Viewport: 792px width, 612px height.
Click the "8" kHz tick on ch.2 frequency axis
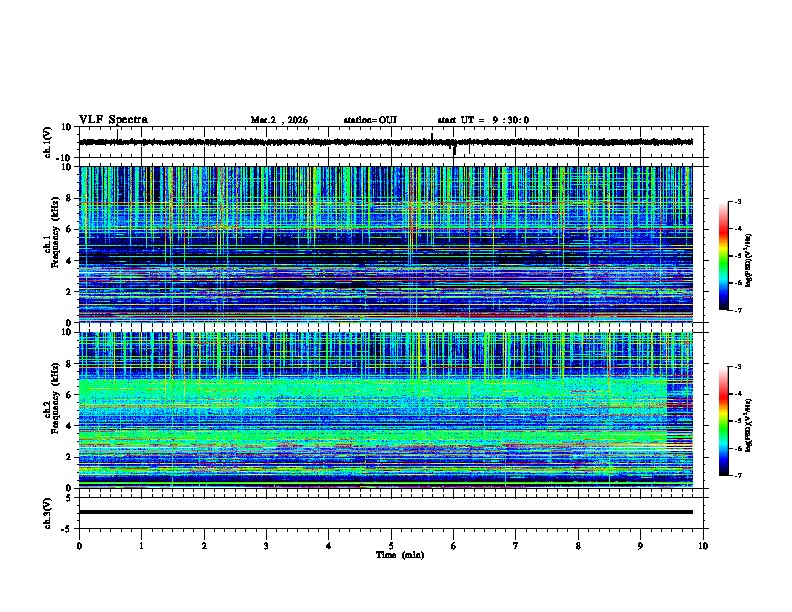pyautogui.click(x=70, y=364)
